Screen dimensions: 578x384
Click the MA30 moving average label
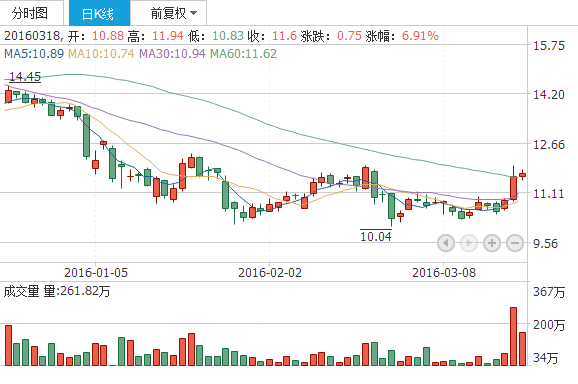[x=172, y=54]
